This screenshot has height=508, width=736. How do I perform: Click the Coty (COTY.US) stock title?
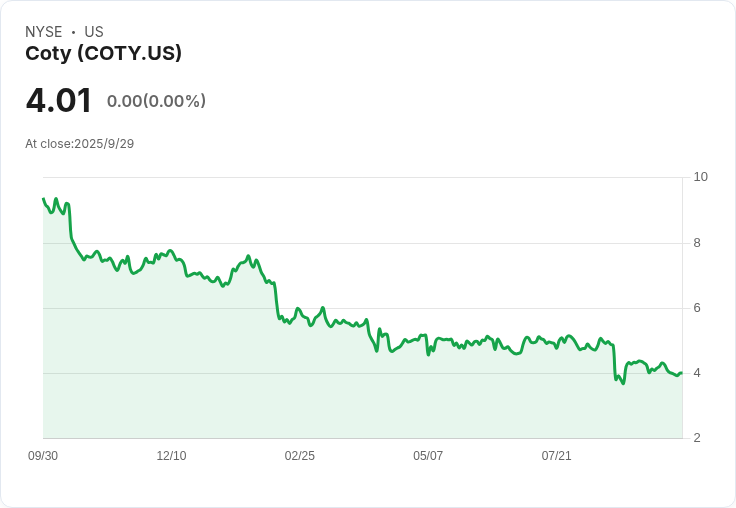click(x=103, y=54)
